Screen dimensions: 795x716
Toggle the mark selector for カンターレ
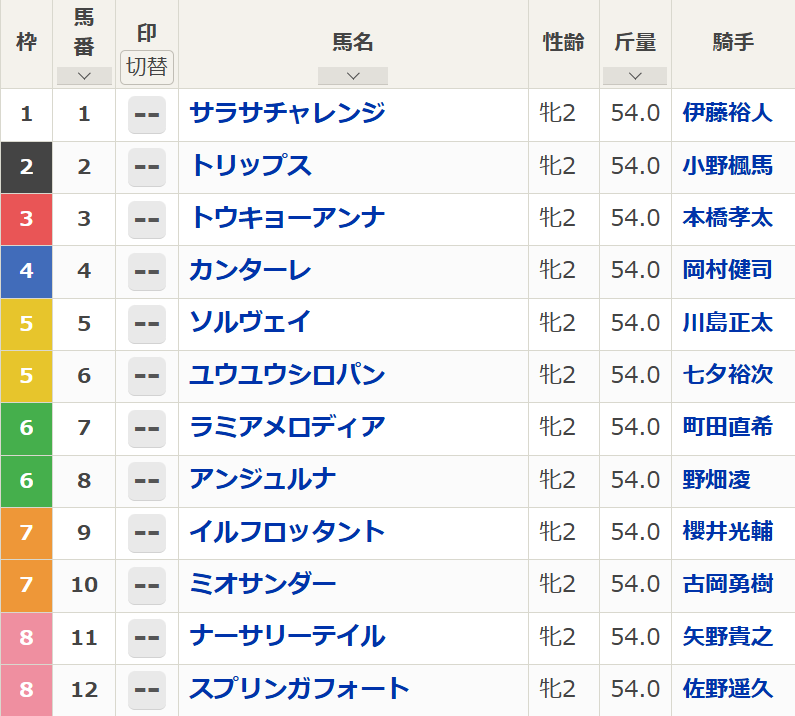click(147, 271)
